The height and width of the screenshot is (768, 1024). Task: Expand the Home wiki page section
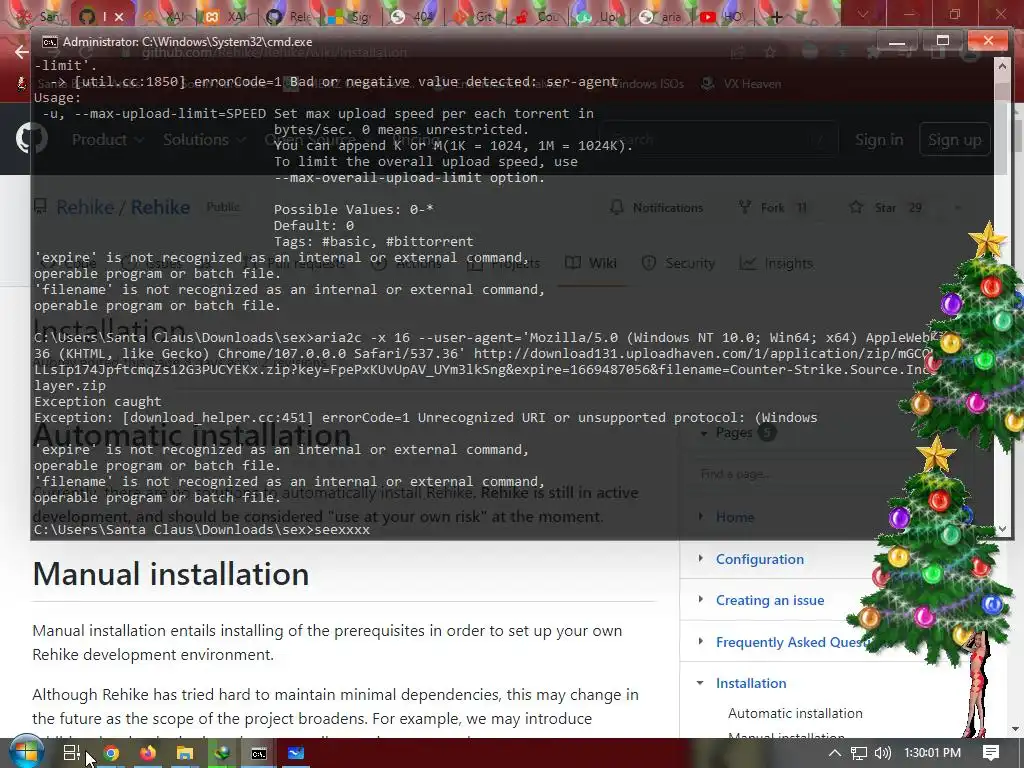701,517
